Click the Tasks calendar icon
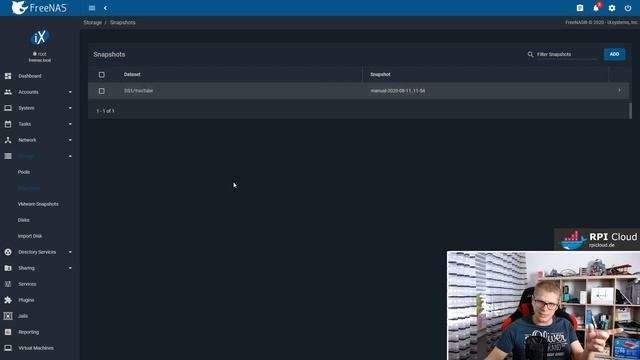The height and width of the screenshot is (360, 640). [8, 124]
